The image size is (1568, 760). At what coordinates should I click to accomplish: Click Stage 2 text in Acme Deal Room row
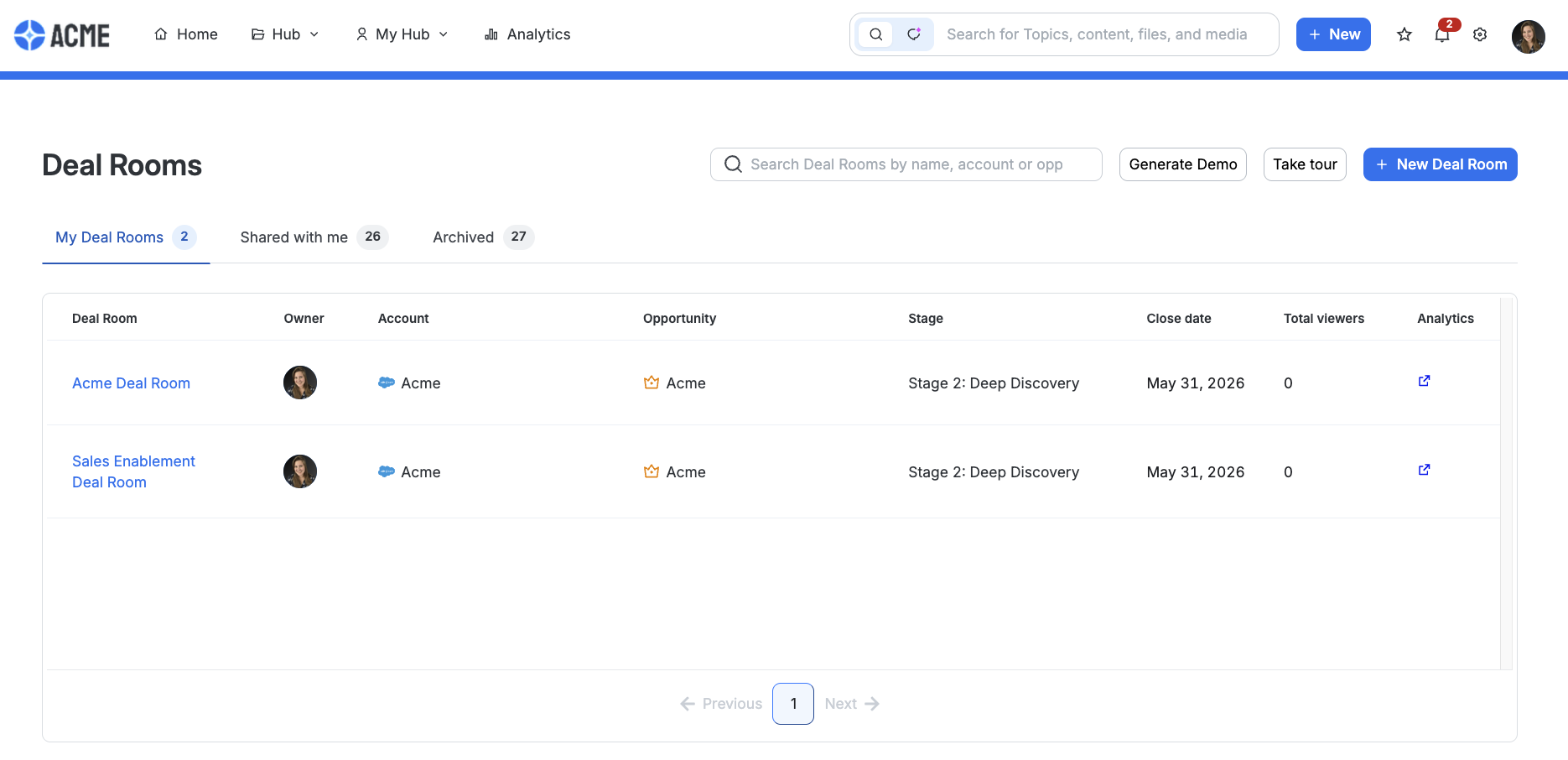coord(994,383)
